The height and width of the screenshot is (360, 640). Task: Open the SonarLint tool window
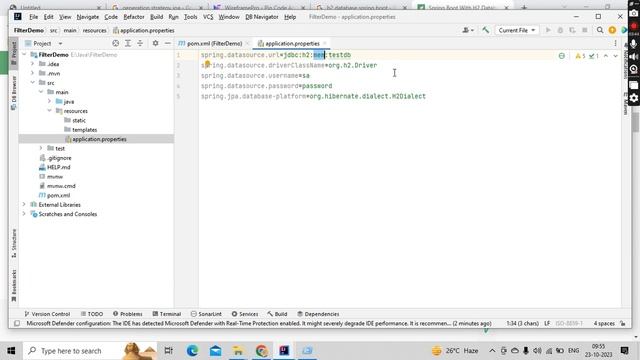[206, 314]
